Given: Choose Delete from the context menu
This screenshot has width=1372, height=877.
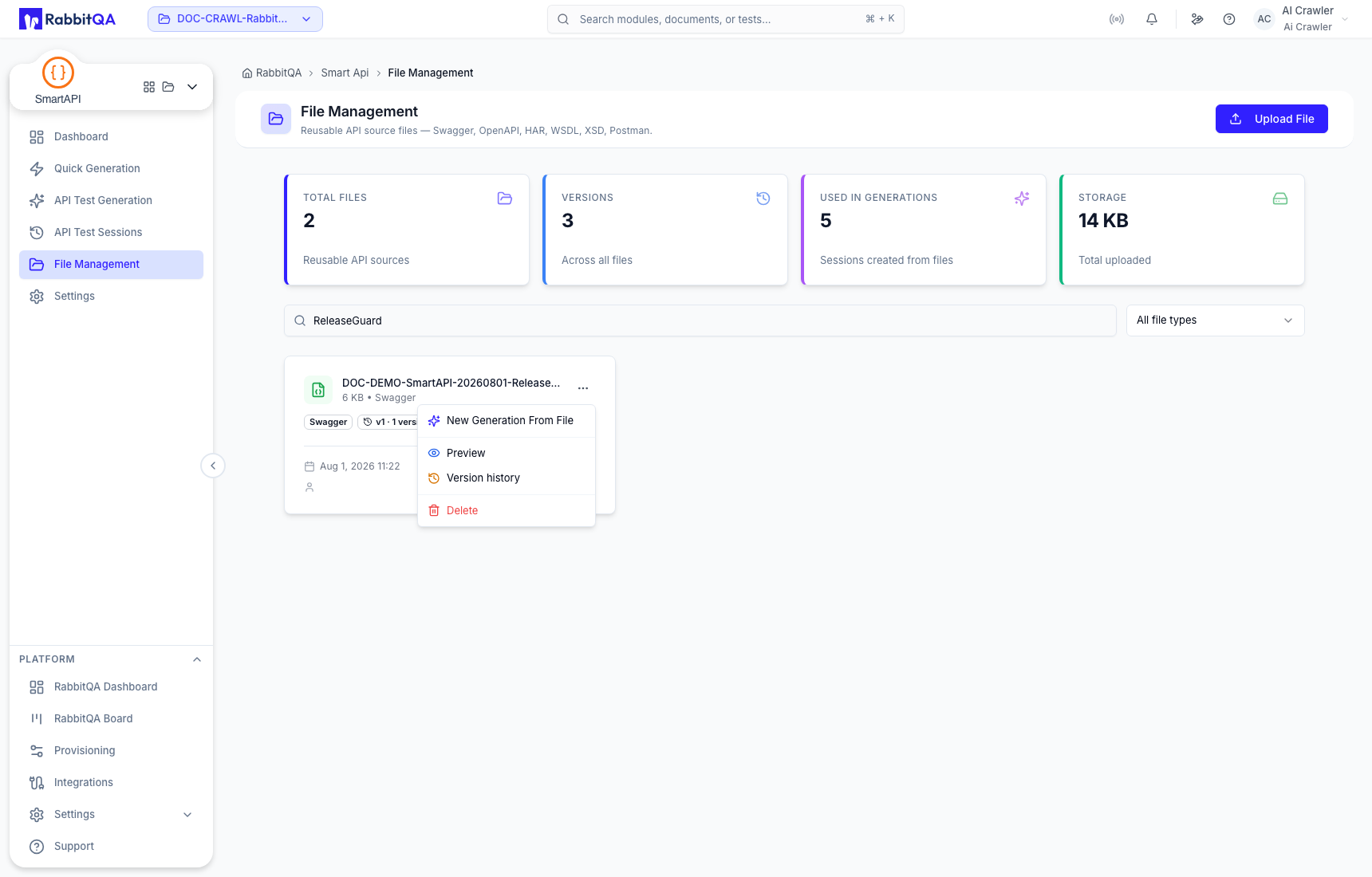Looking at the screenshot, I should (507, 510).
